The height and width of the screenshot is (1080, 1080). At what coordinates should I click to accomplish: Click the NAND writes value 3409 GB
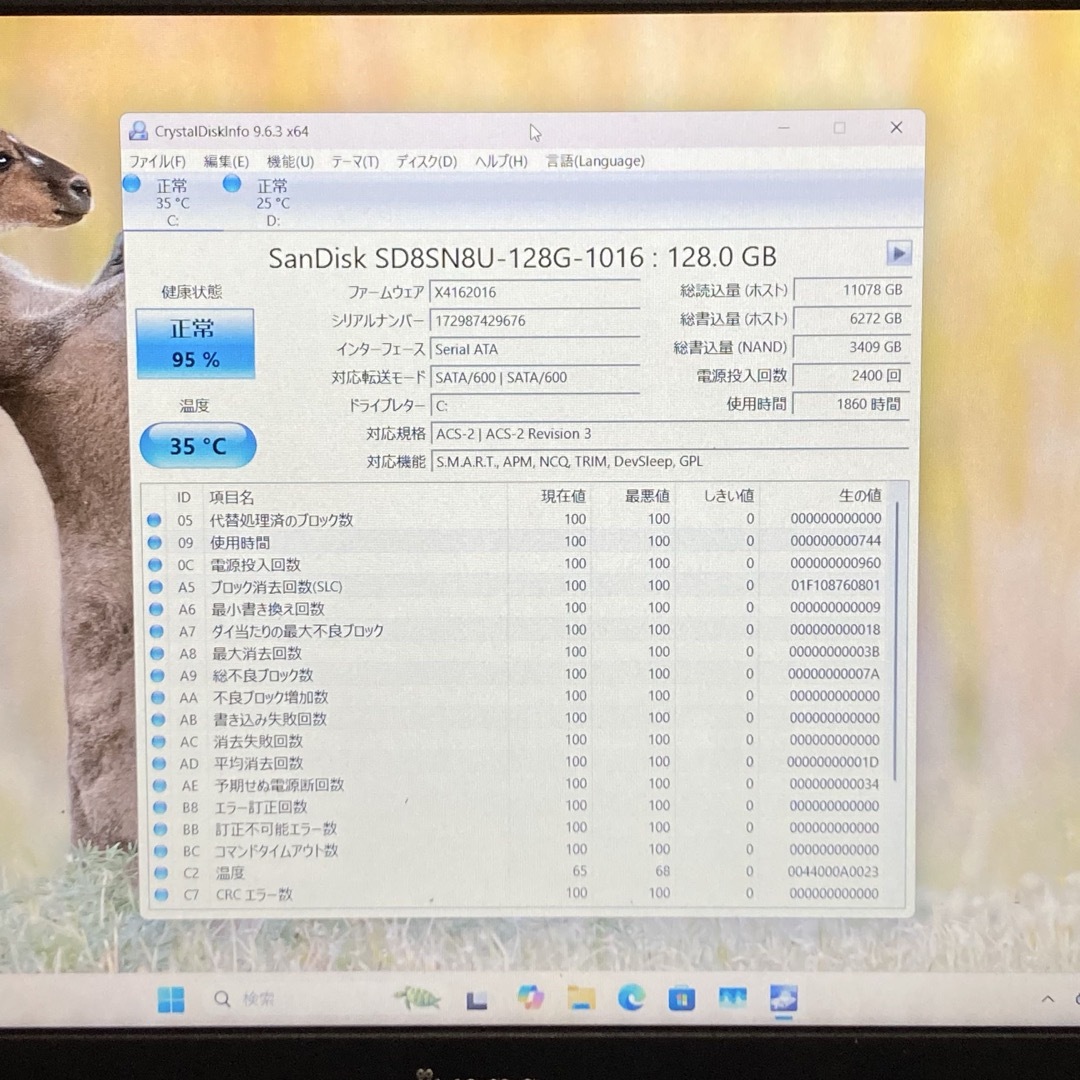coord(852,347)
